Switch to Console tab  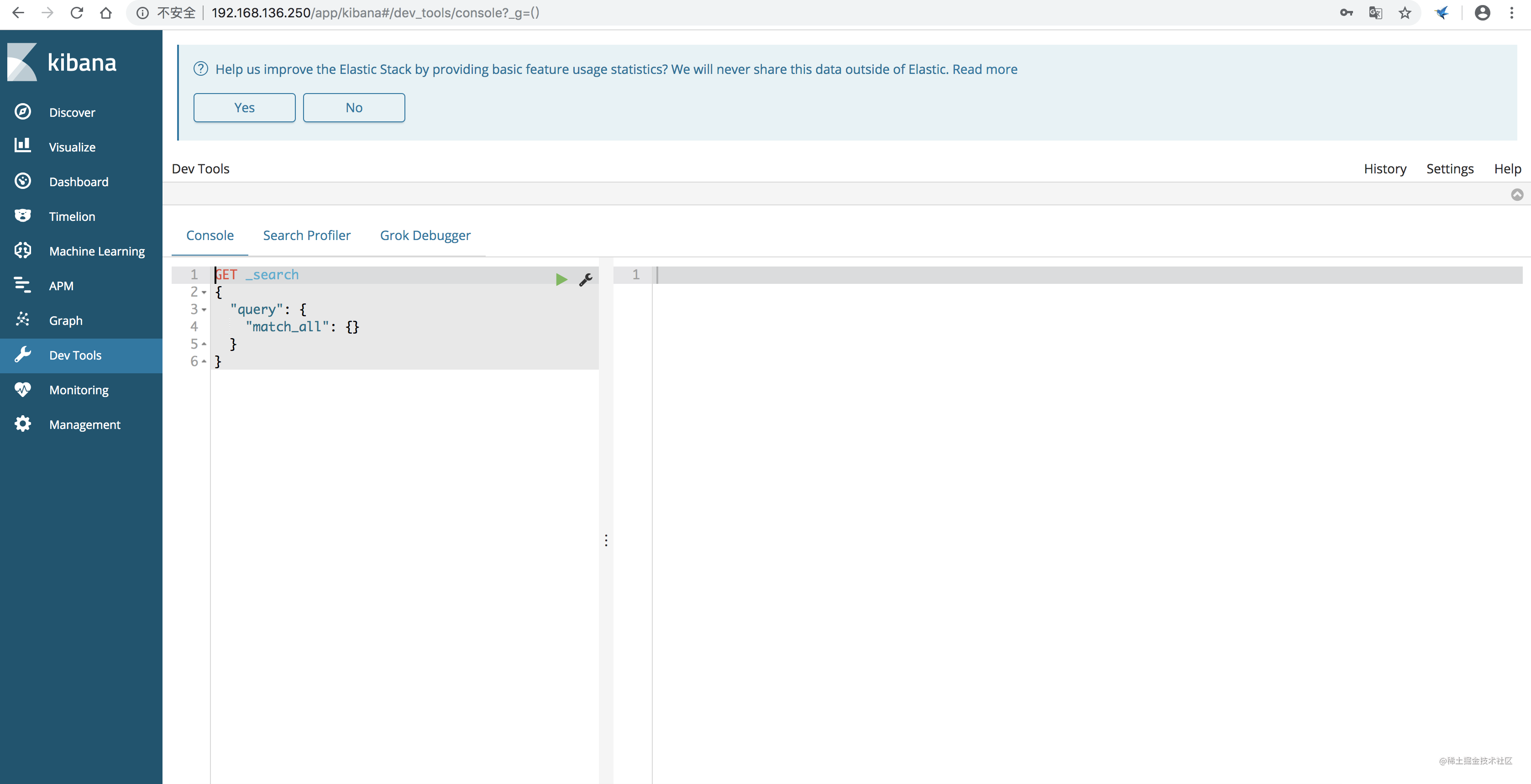point(210,235)
